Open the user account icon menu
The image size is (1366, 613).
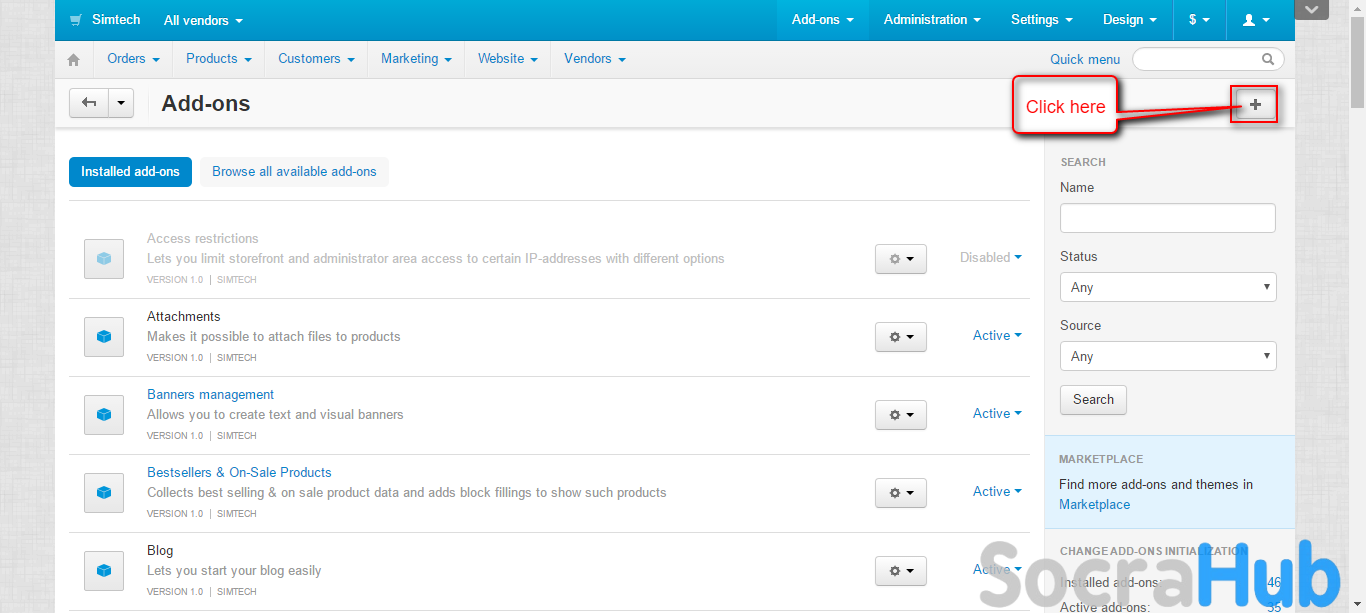[x=1255, y=20]
